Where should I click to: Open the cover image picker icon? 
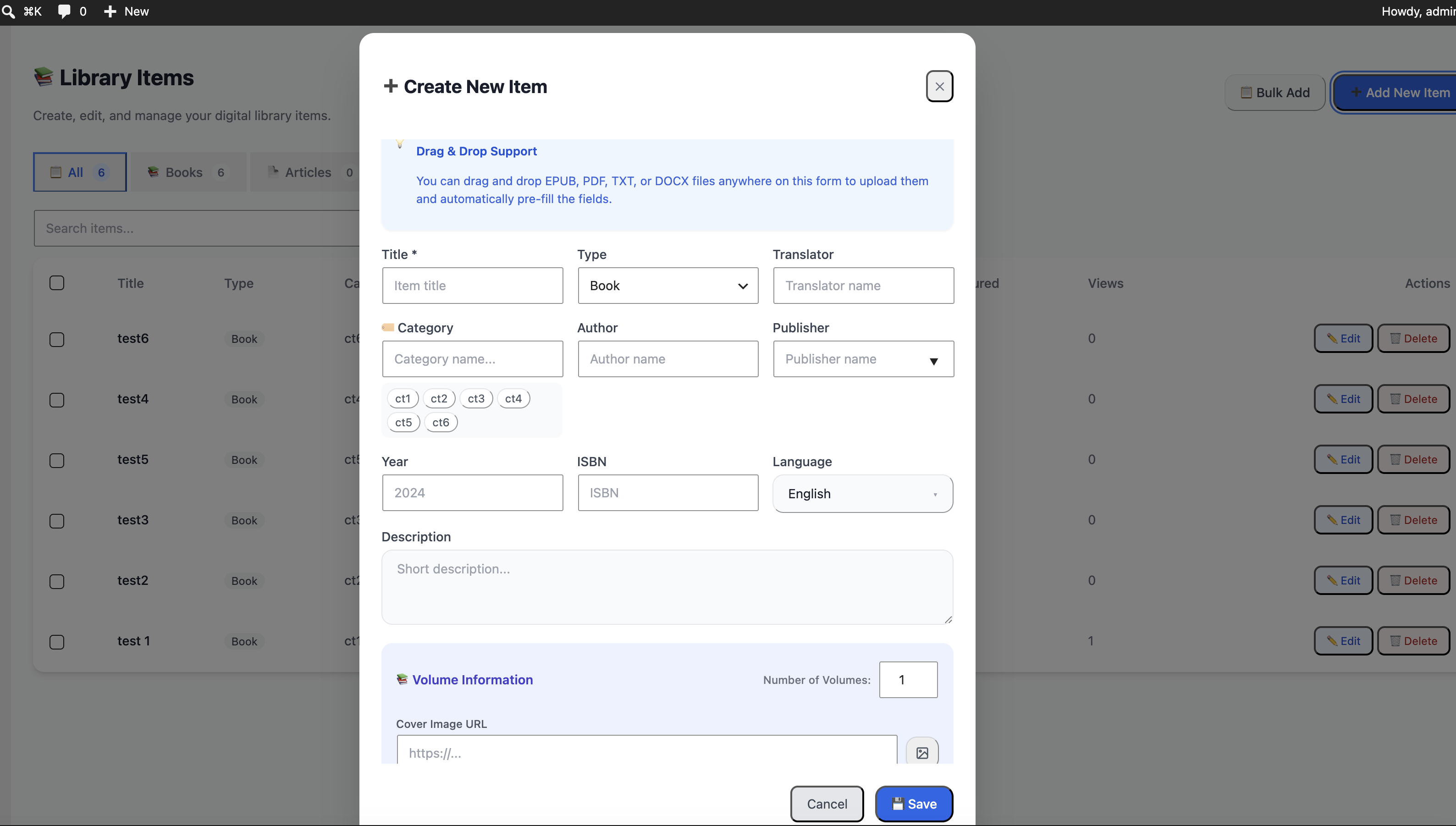coord(922,752)
